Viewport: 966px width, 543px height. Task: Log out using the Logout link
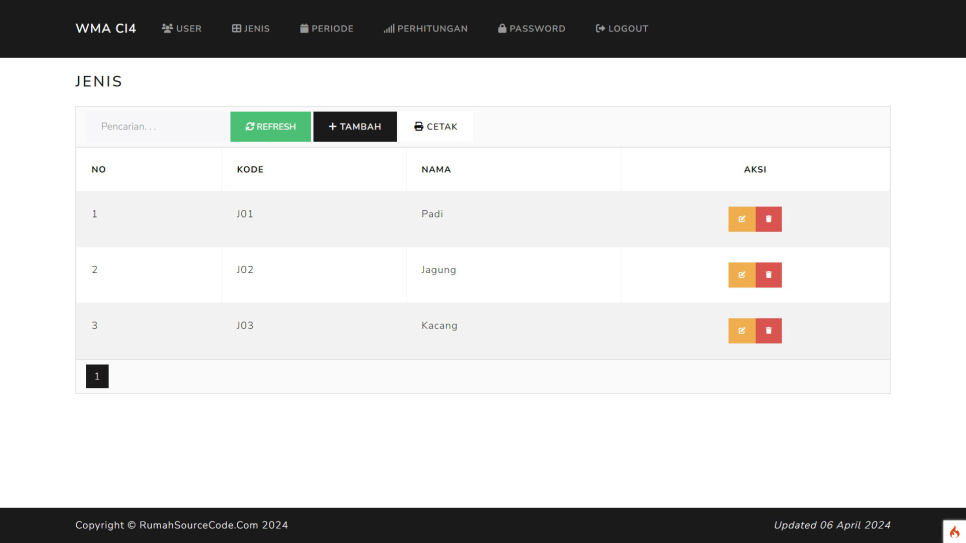pyautogui.click(x=622, y=29)
